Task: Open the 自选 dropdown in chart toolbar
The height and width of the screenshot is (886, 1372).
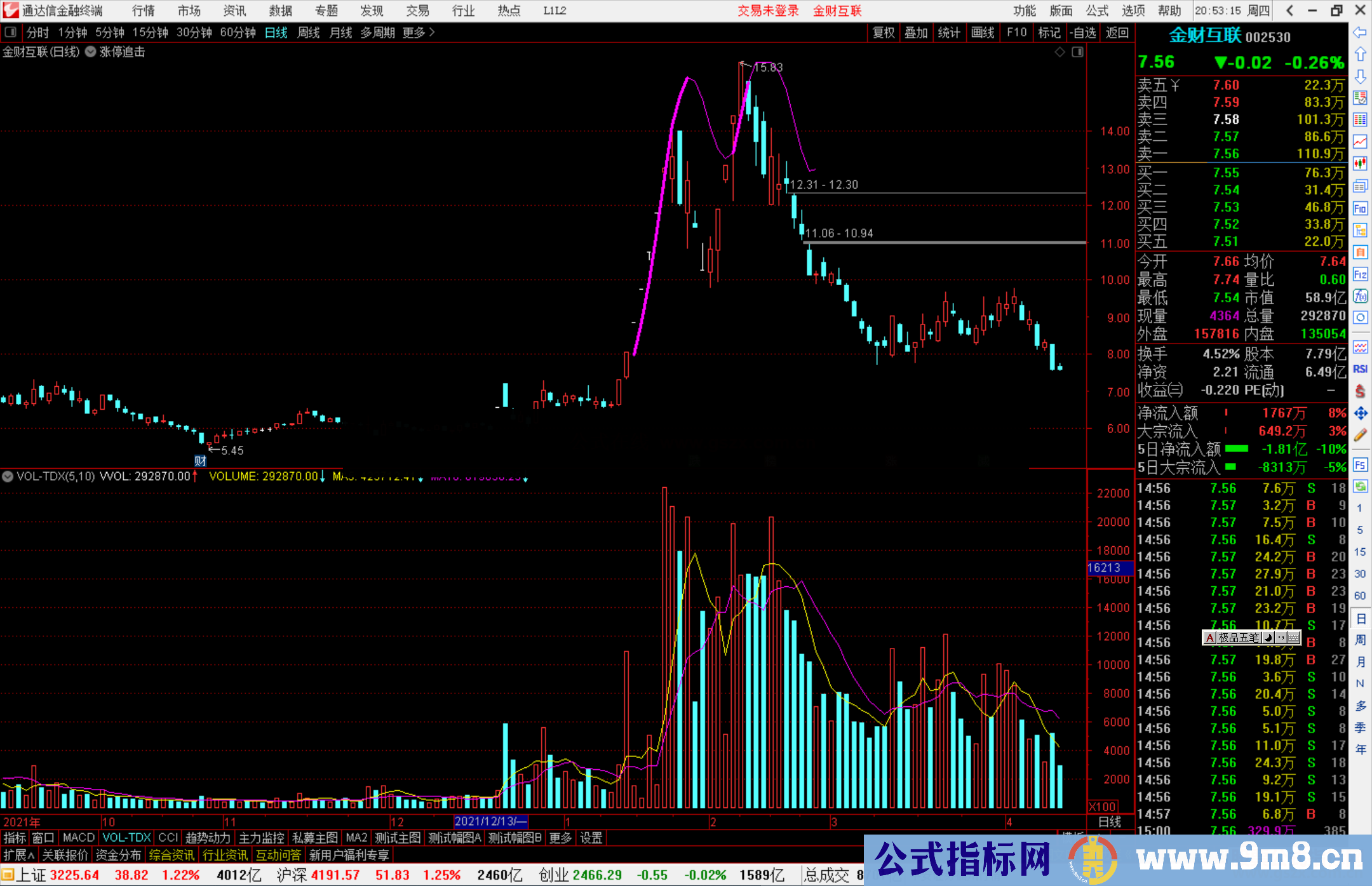Action: click(1083, 32)
